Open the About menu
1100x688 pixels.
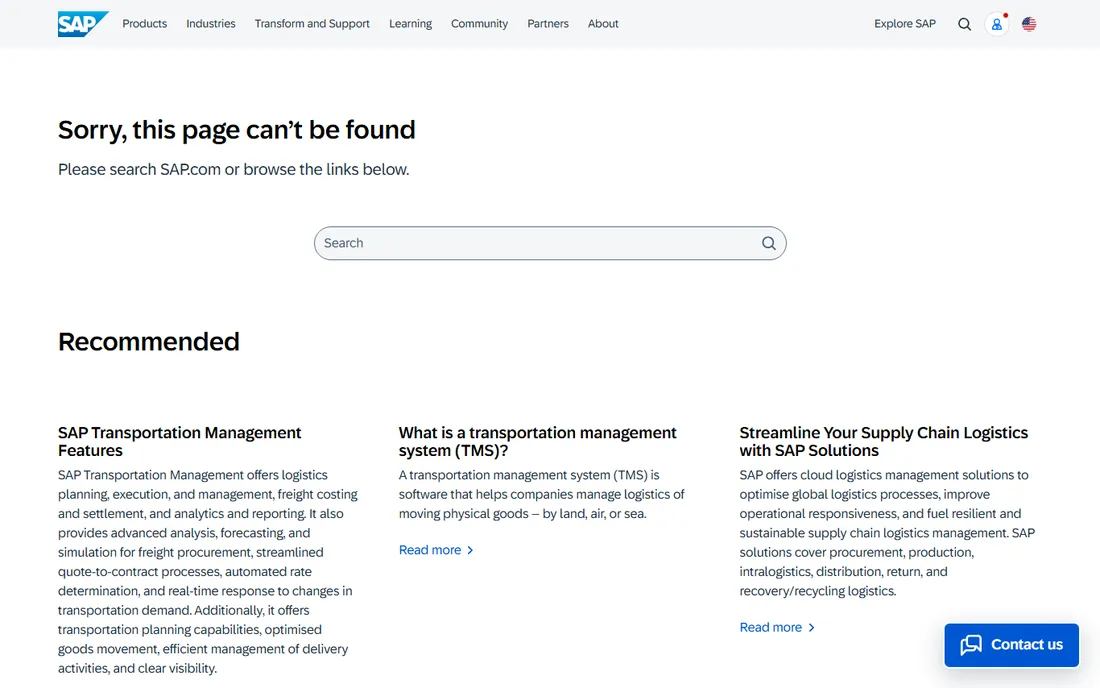(x=603, y=24)
